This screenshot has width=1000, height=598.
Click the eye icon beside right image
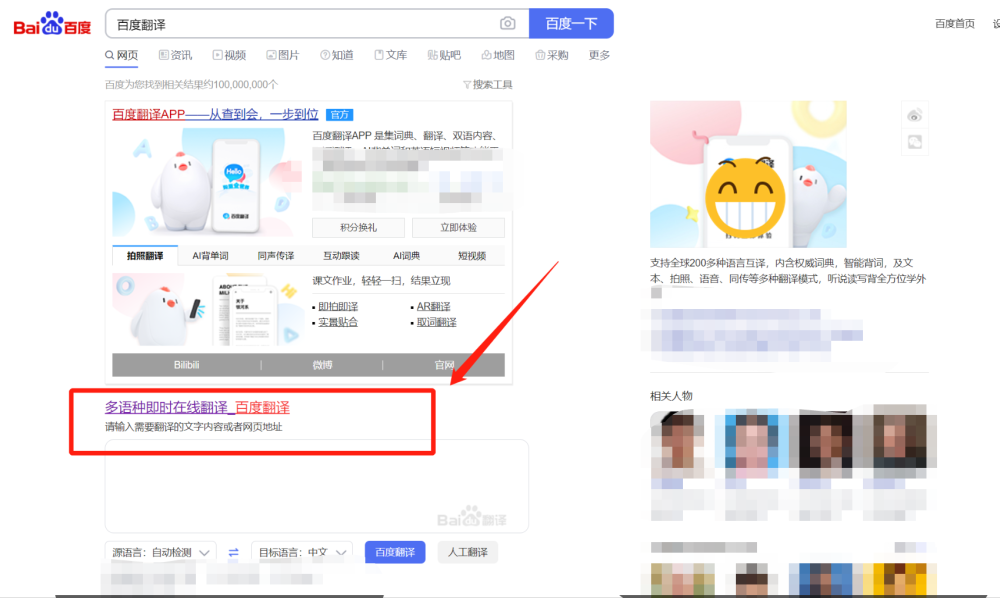[x=915, y=115]
